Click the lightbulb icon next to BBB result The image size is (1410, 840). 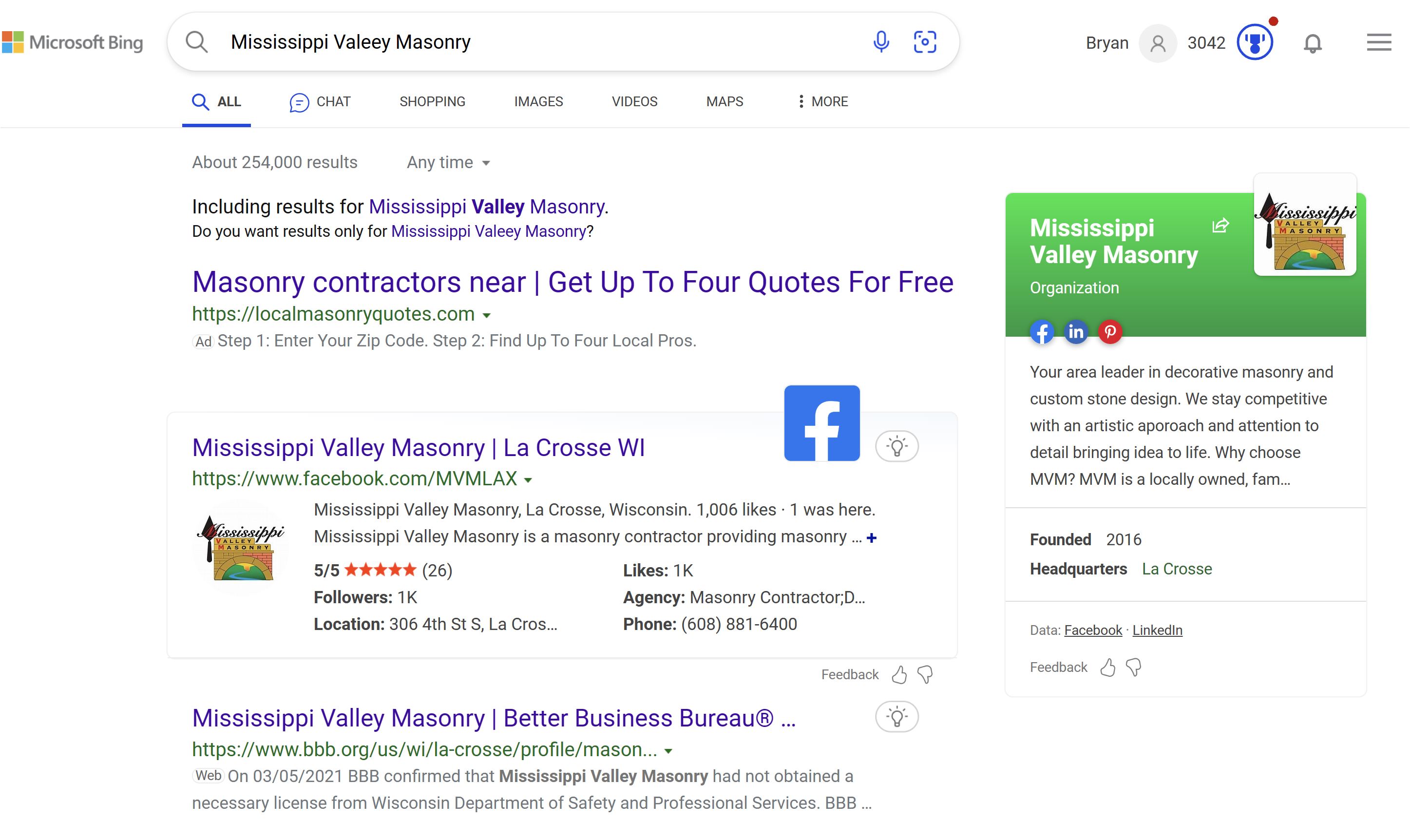click(896, 716)
